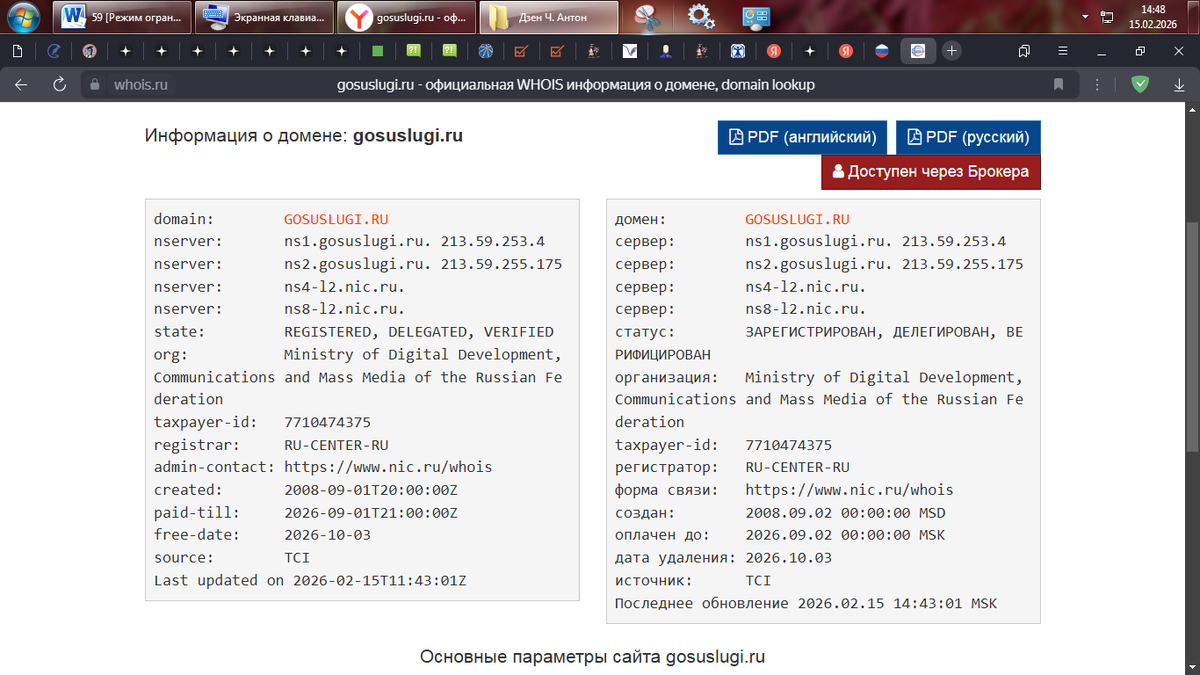Open the Windows Start button
This screenshot has width=1200, height=675.
[23, 16]
